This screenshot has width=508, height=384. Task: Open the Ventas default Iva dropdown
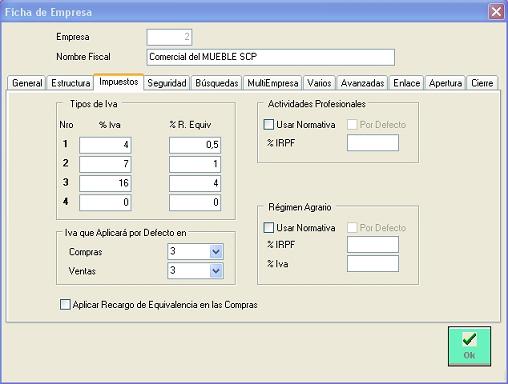tap(216, 271)
